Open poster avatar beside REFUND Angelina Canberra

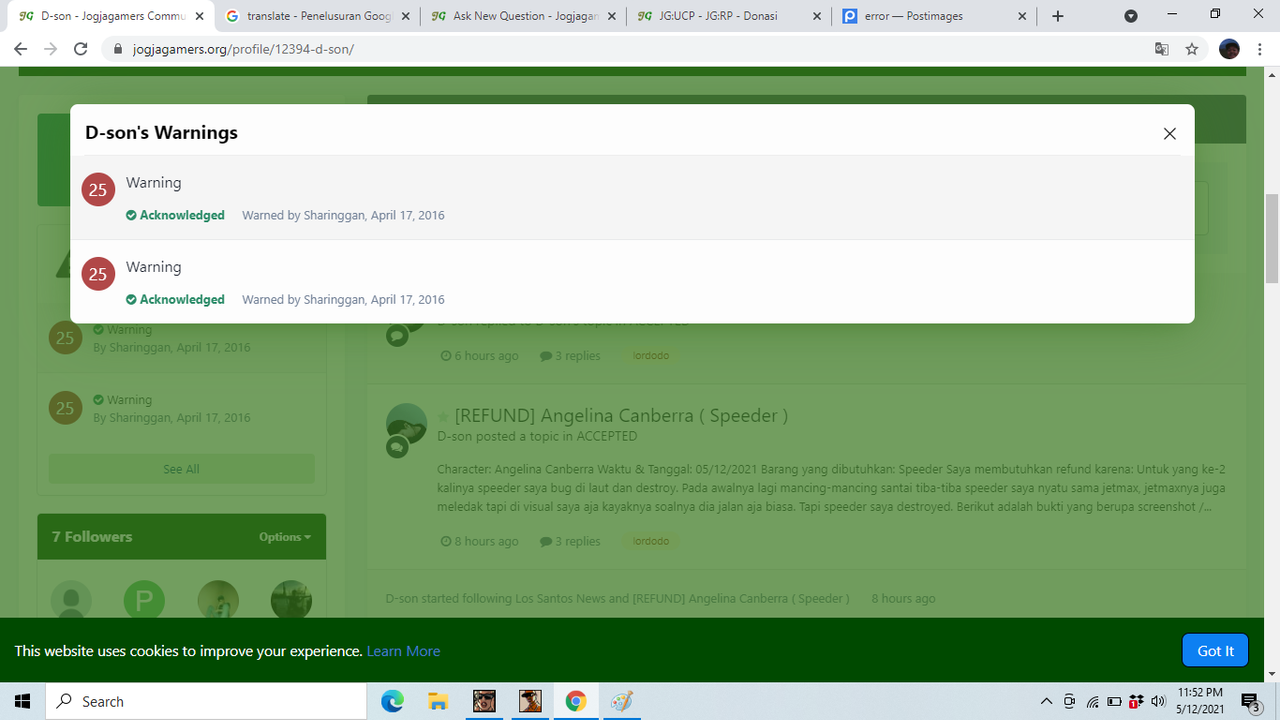[406, 424]
